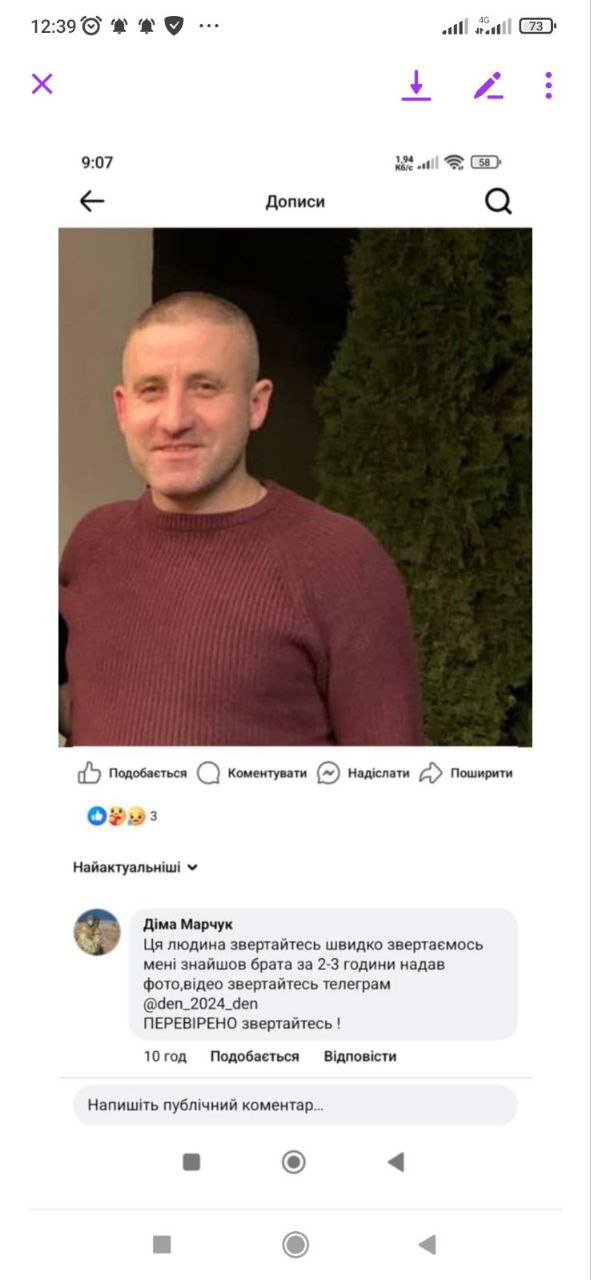Image resolution: width=591 pixels, height=1280 pixels.
Task: Close the image viewer with purple X
Action: pos(42,84)
